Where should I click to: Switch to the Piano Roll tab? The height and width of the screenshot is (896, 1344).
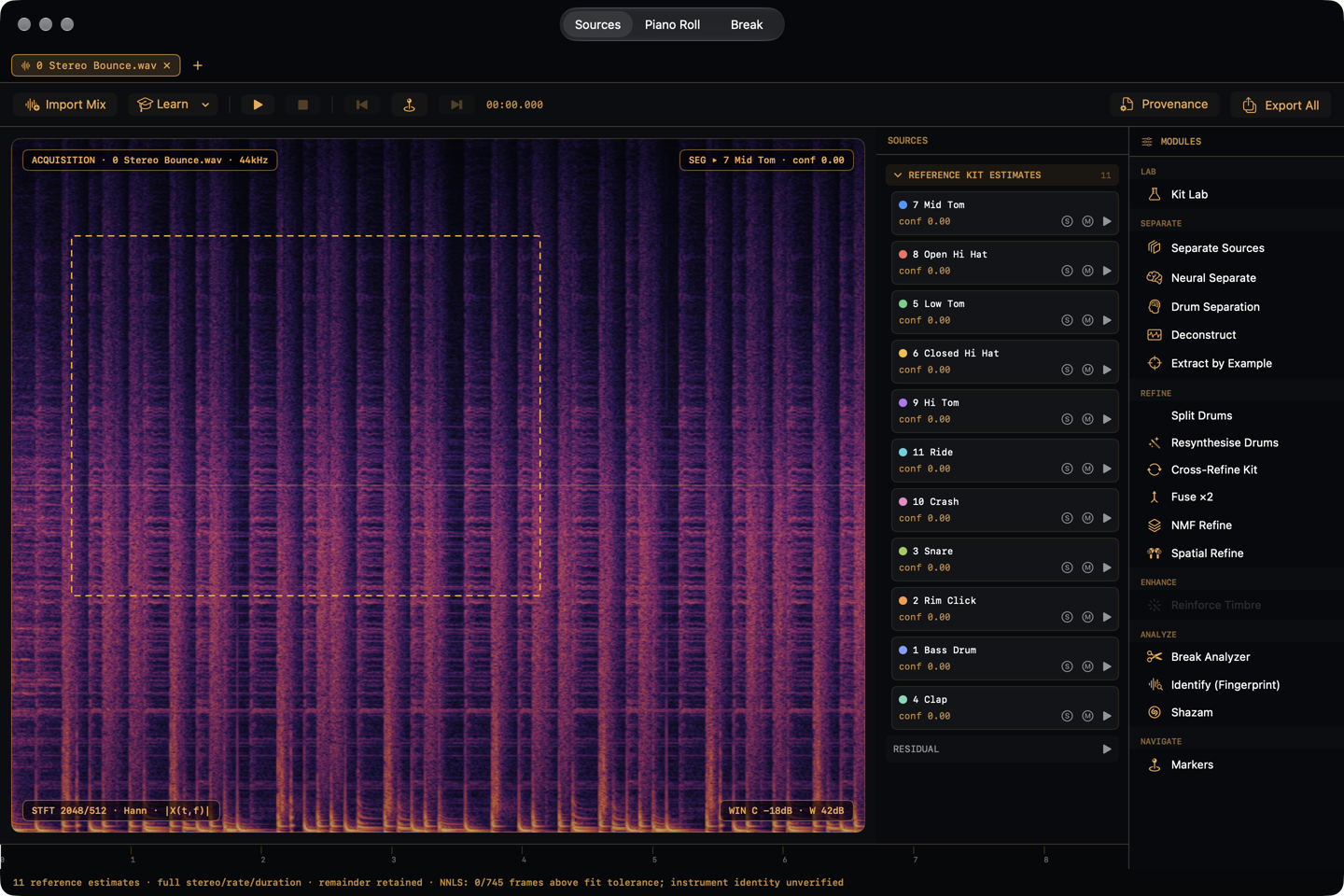point(672,25)
